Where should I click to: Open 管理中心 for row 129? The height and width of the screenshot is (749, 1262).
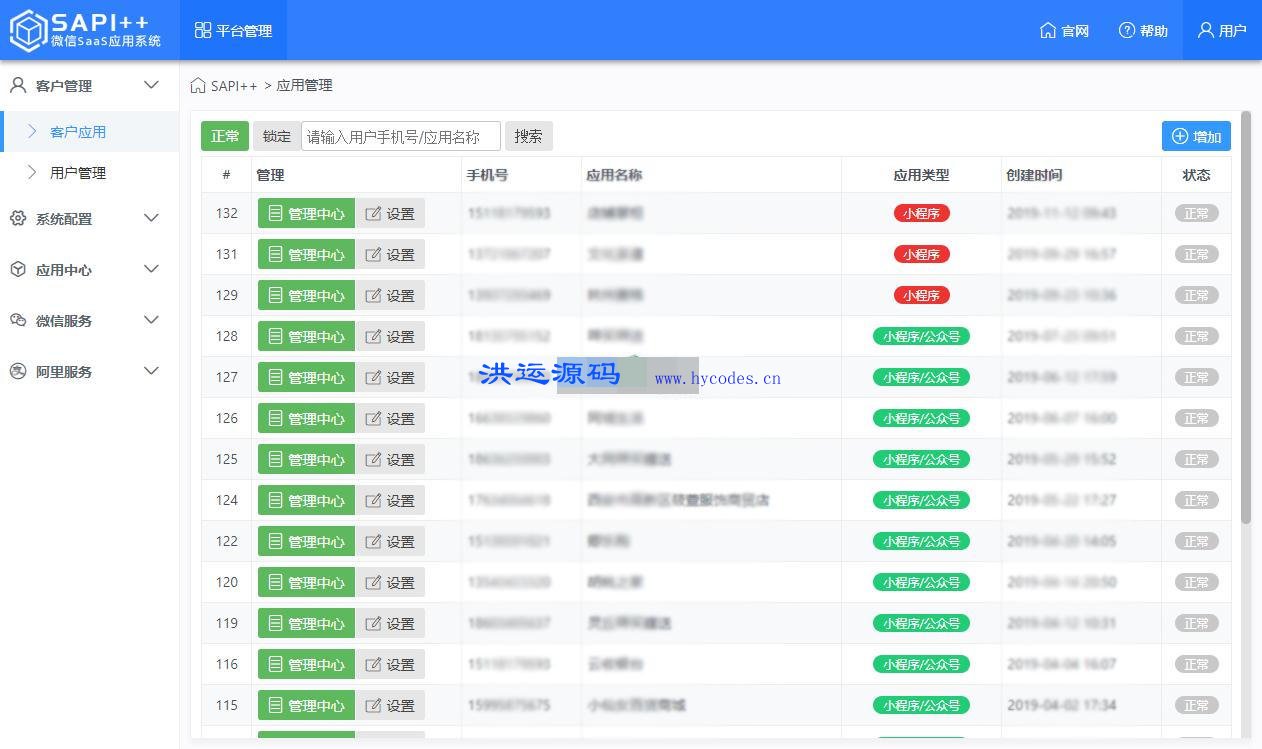pos(306,295)
